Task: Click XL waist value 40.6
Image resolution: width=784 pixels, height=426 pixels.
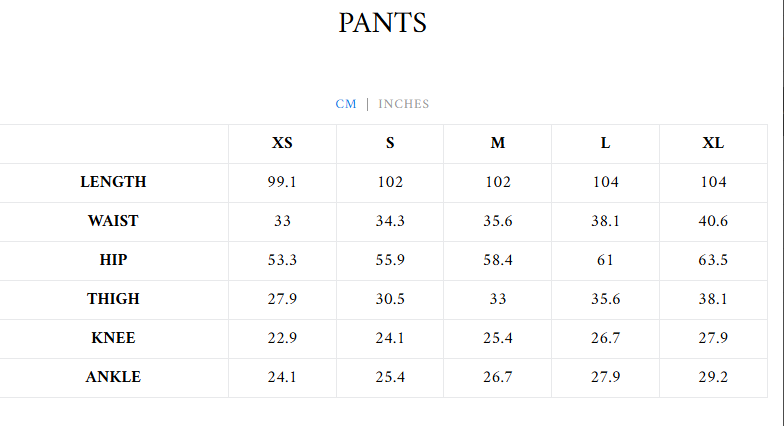Action: 712,221
